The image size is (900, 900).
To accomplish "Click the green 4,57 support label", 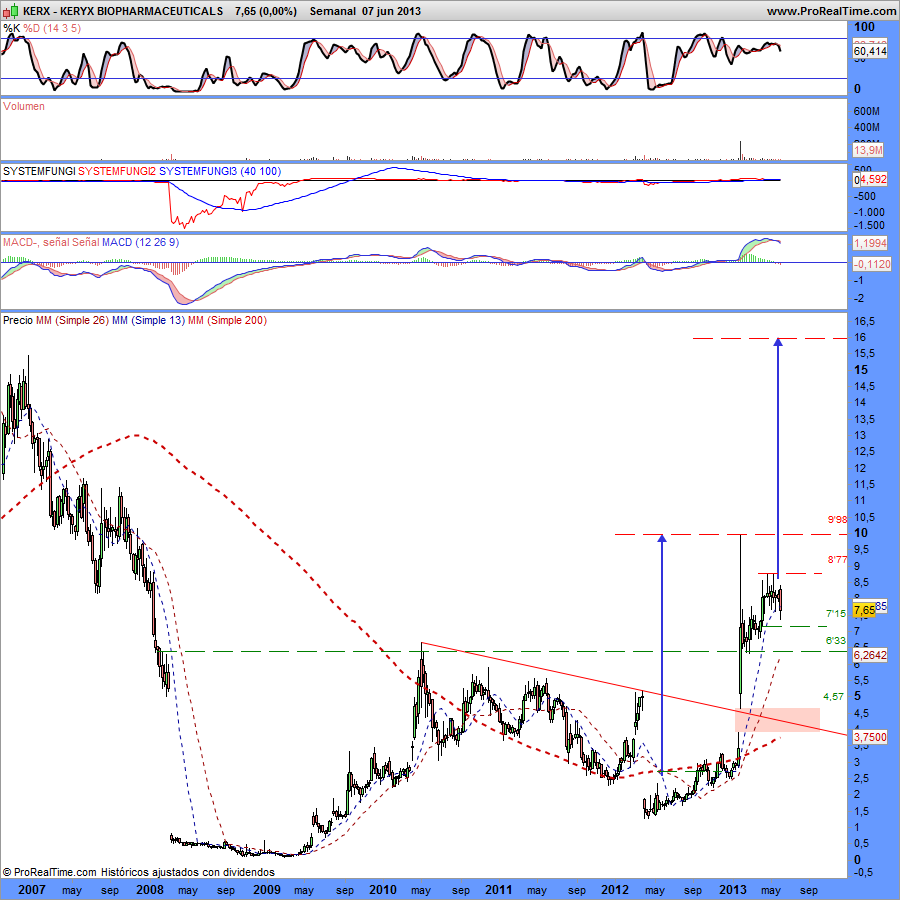I will click(833, 696).
